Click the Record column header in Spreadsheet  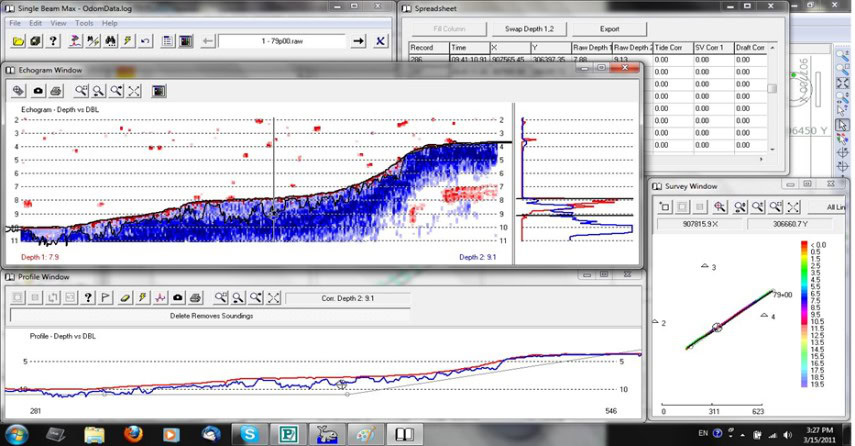click(x=429, y=47)
